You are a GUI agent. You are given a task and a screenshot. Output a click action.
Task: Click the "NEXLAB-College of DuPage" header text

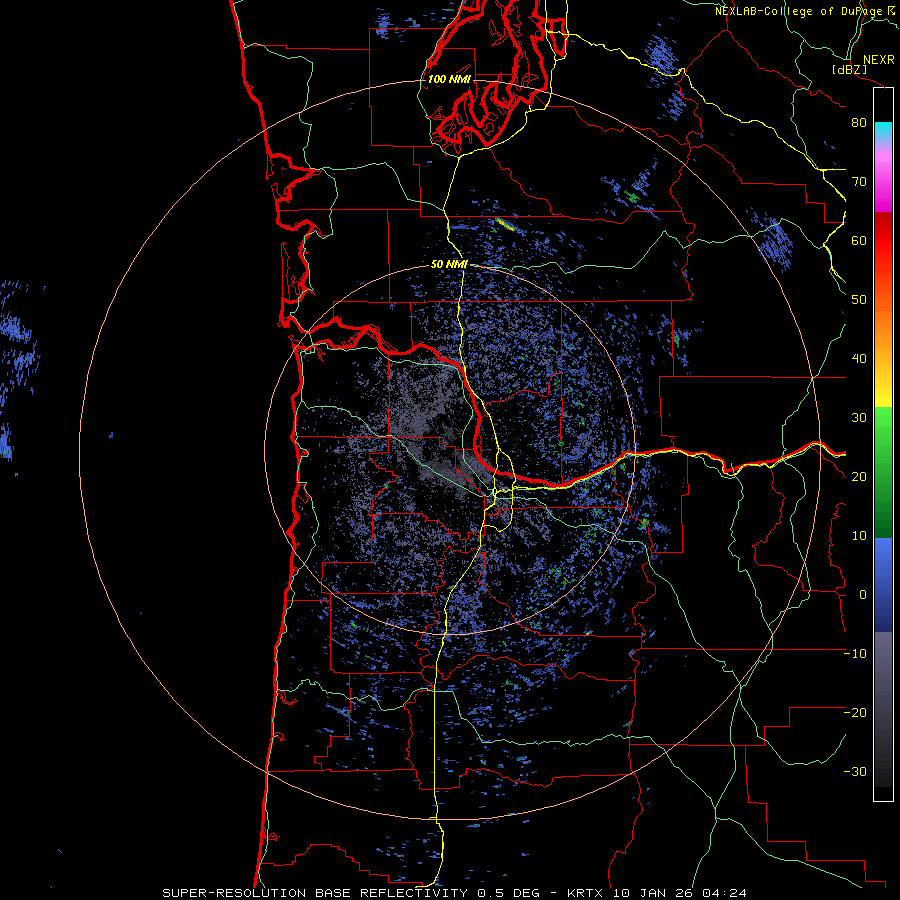(x=799, y=11)
